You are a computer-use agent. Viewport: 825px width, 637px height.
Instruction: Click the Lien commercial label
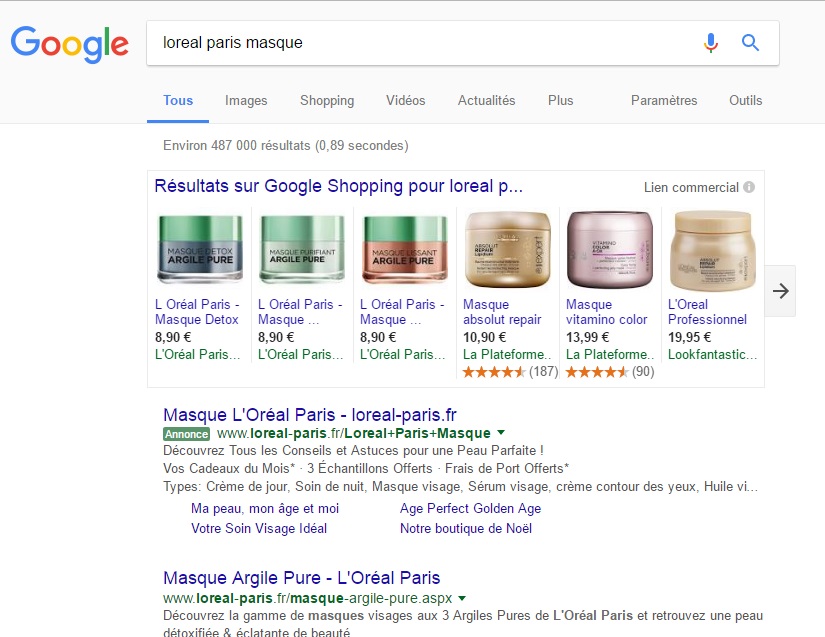691,188
